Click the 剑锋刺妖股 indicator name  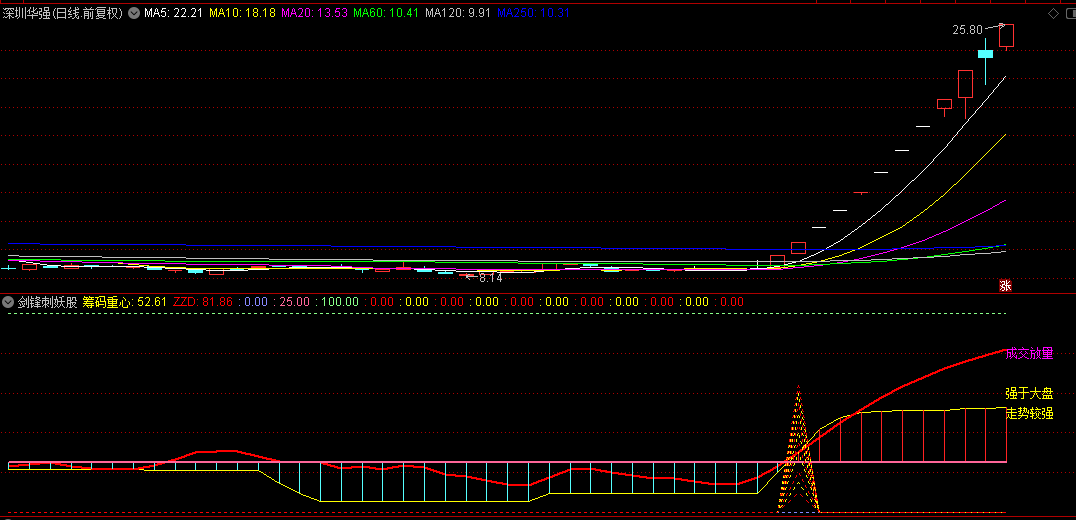(47, 302)
